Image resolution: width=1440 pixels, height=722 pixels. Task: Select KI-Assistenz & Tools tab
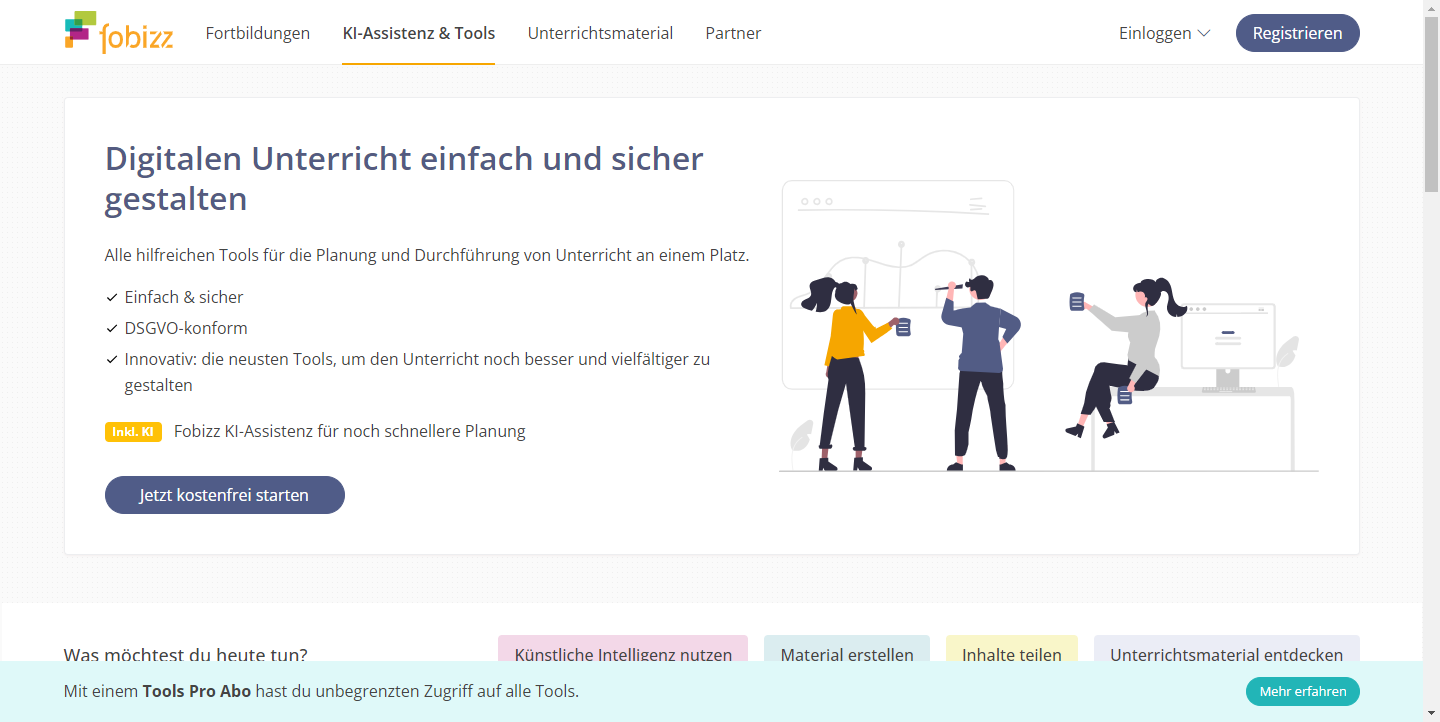pyautogui.click(x=418, y=33)
